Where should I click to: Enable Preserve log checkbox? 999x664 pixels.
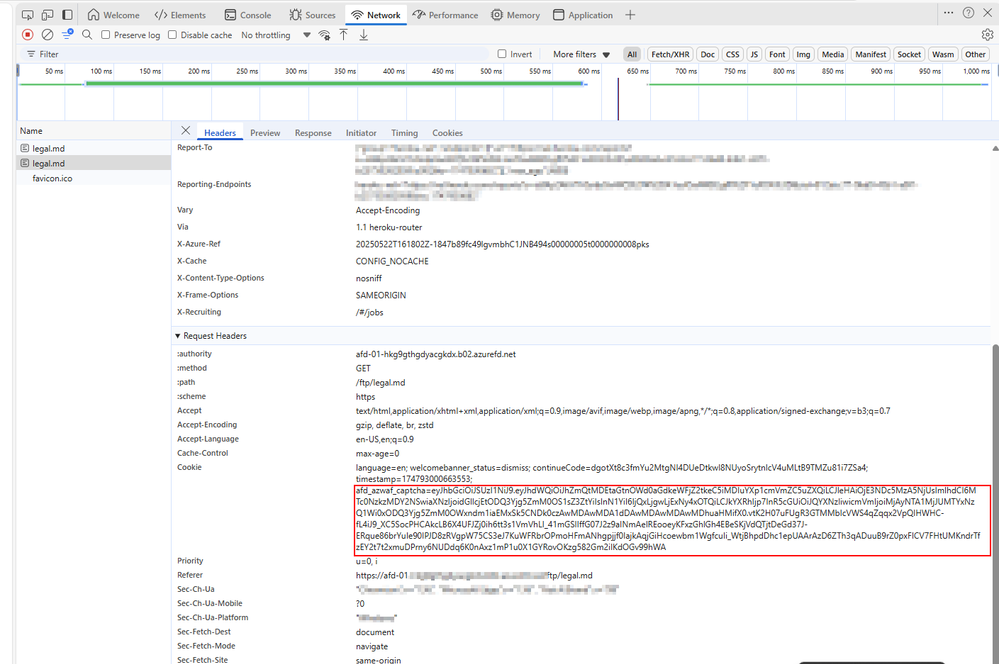(106, 35)
